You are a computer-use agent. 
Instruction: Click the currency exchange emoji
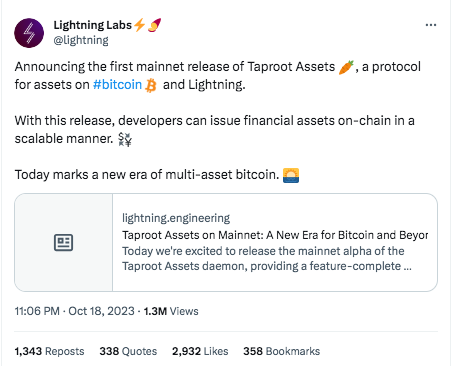125,139
